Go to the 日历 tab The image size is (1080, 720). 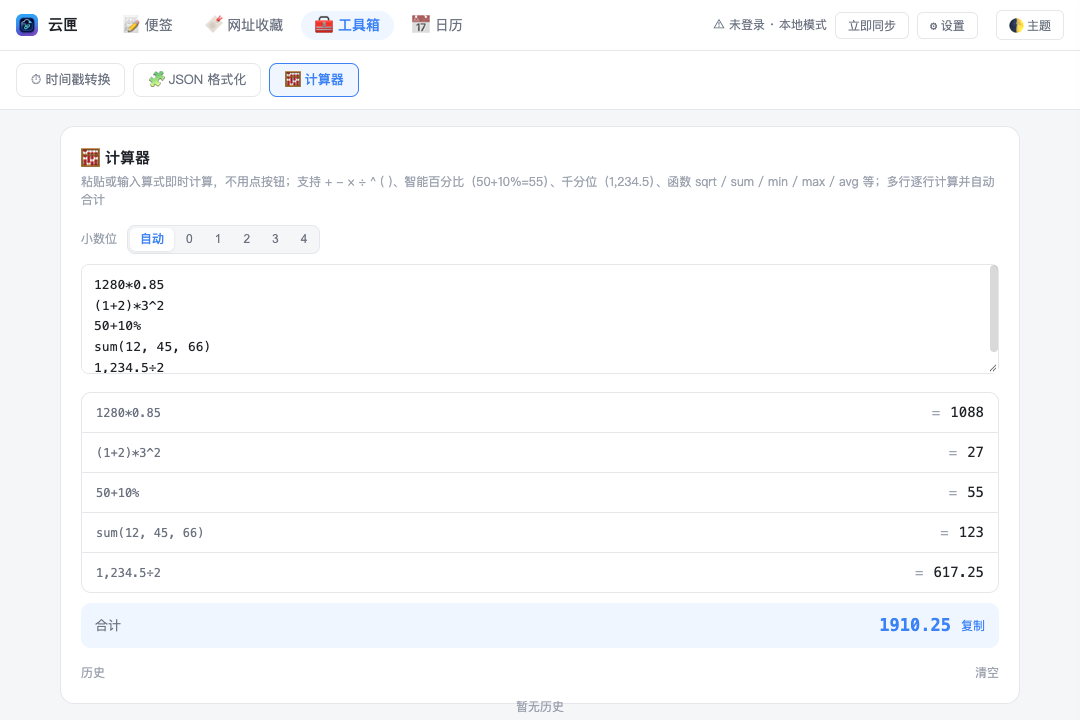(x=437, y=25)
